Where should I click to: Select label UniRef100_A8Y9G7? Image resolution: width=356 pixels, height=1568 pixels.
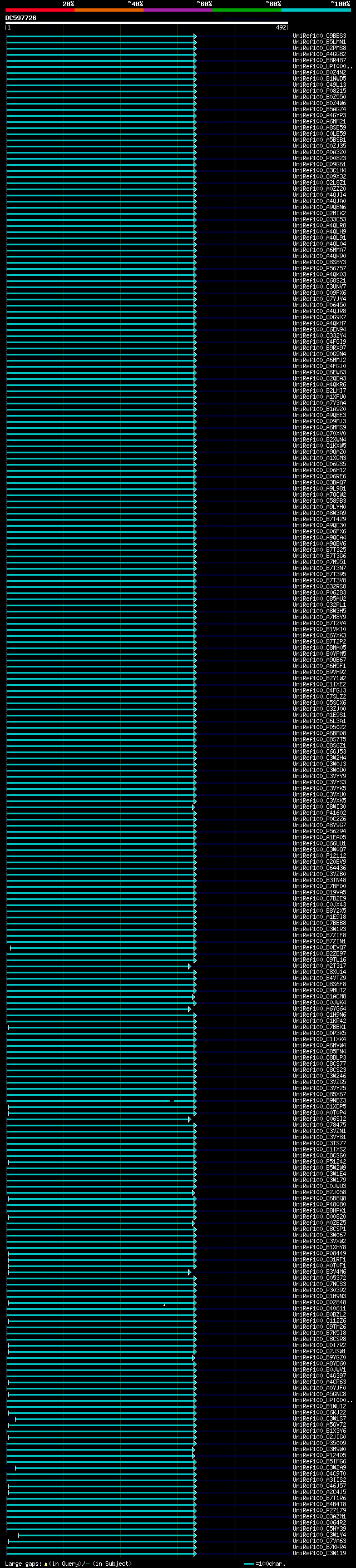tap(319, 825)
